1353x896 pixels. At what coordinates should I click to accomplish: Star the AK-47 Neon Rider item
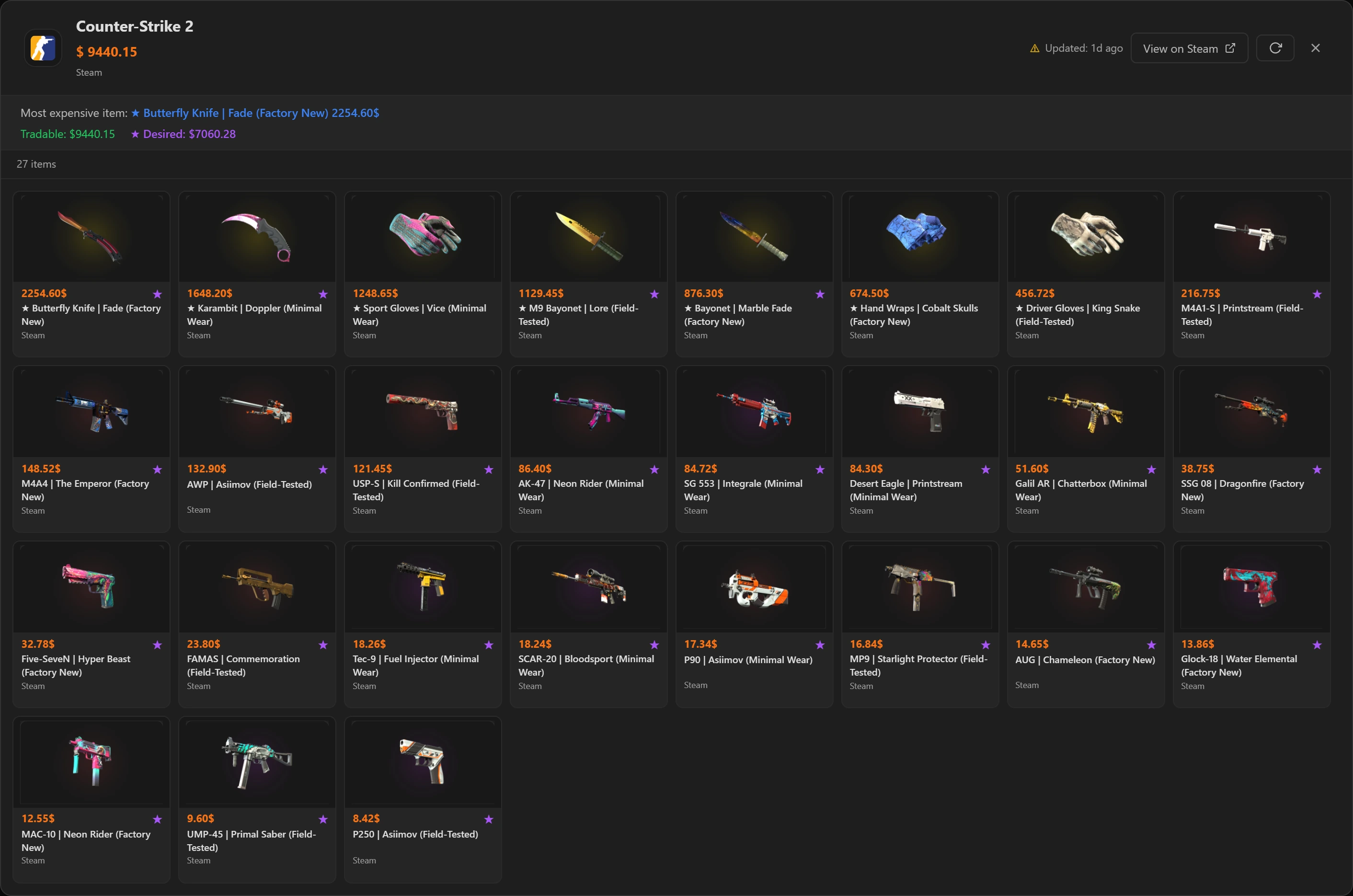coord(654,470)
